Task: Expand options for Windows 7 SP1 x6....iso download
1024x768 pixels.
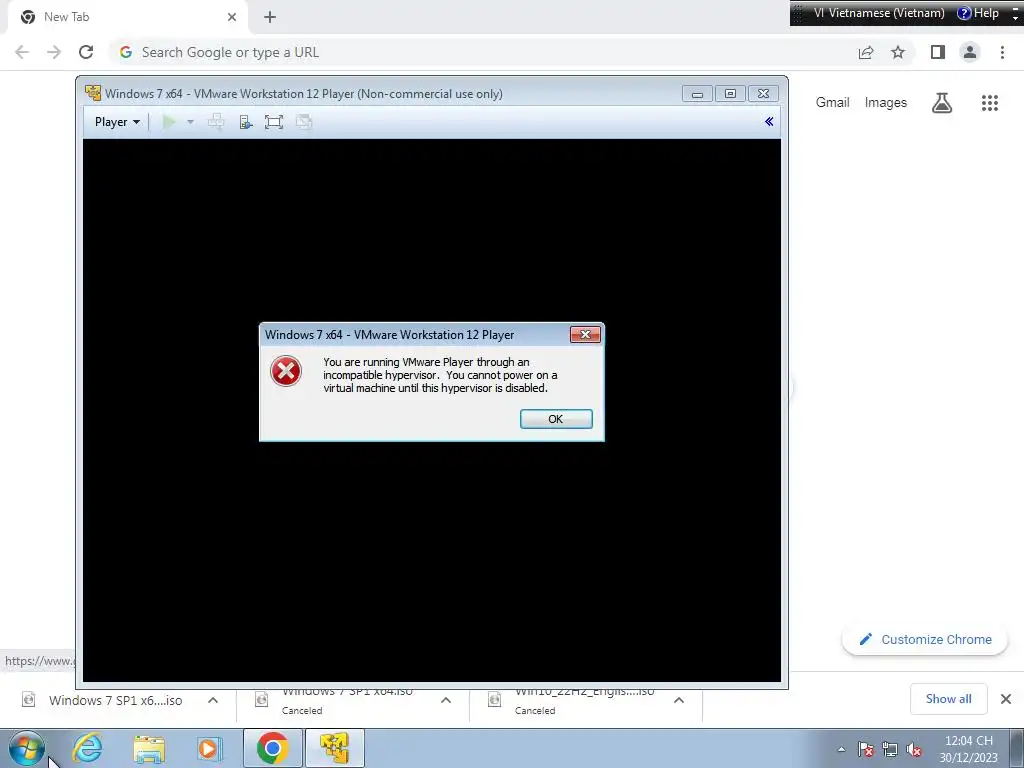Action: (x=213, y=700)
